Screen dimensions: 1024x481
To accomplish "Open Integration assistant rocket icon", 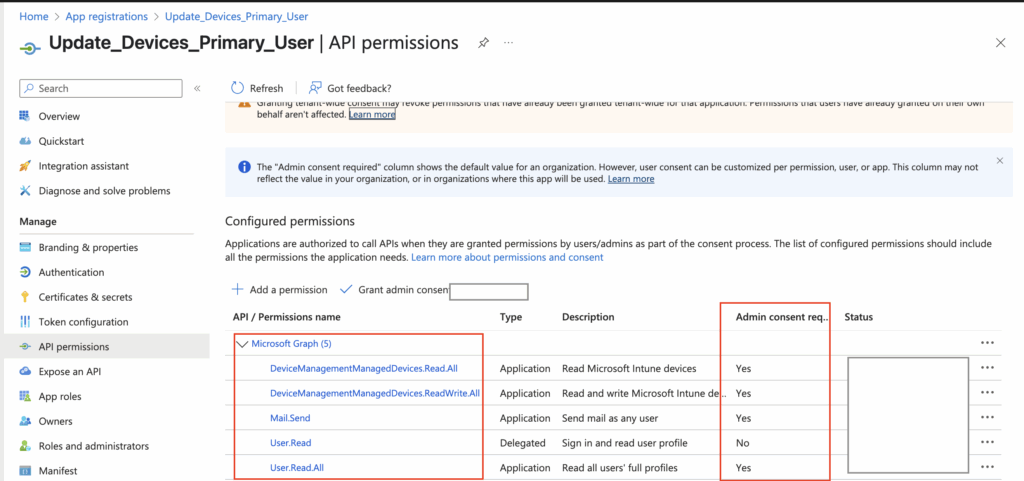I will [25, 166].
